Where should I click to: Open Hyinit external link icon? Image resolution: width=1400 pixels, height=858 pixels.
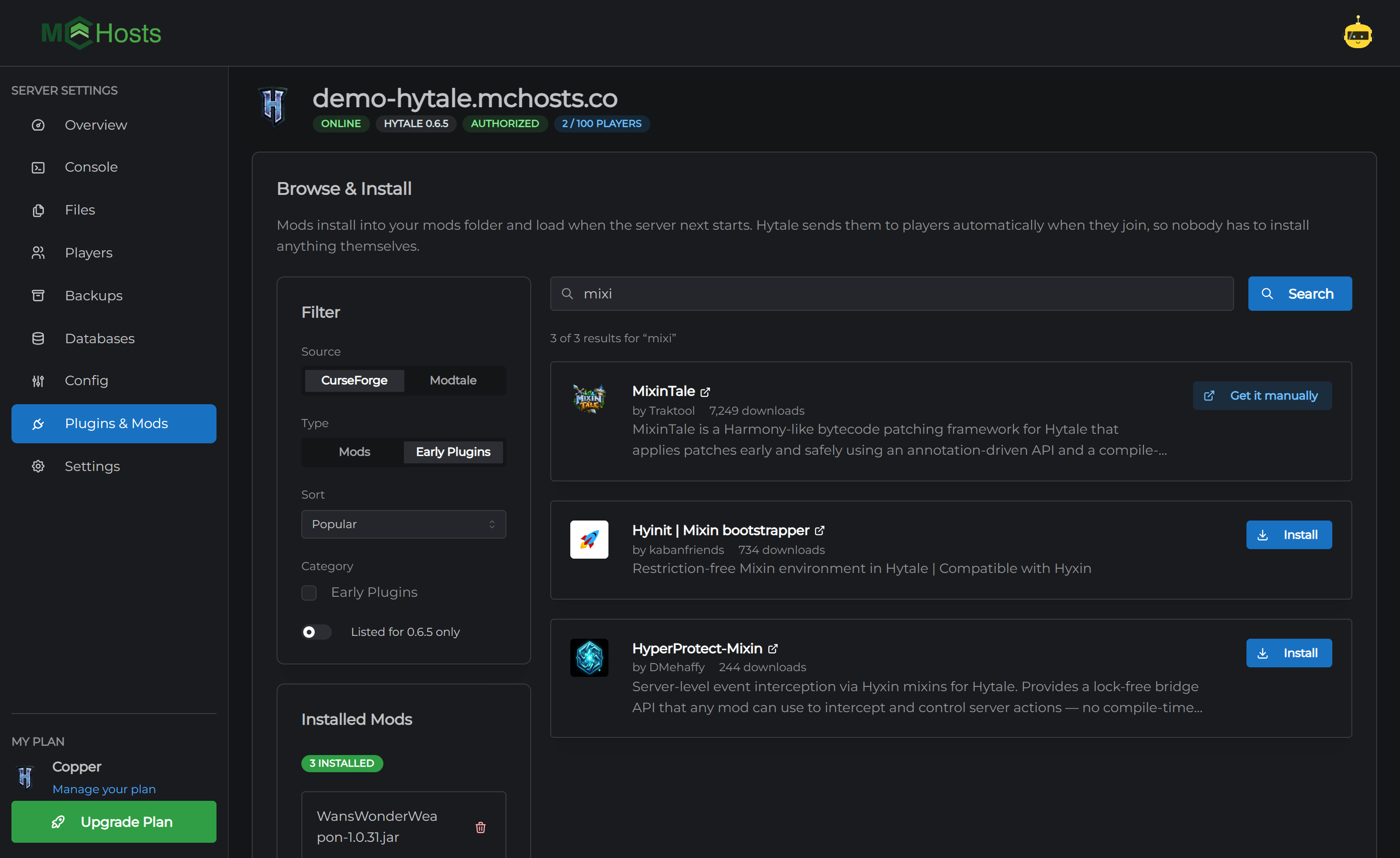(x=819, y=531)
